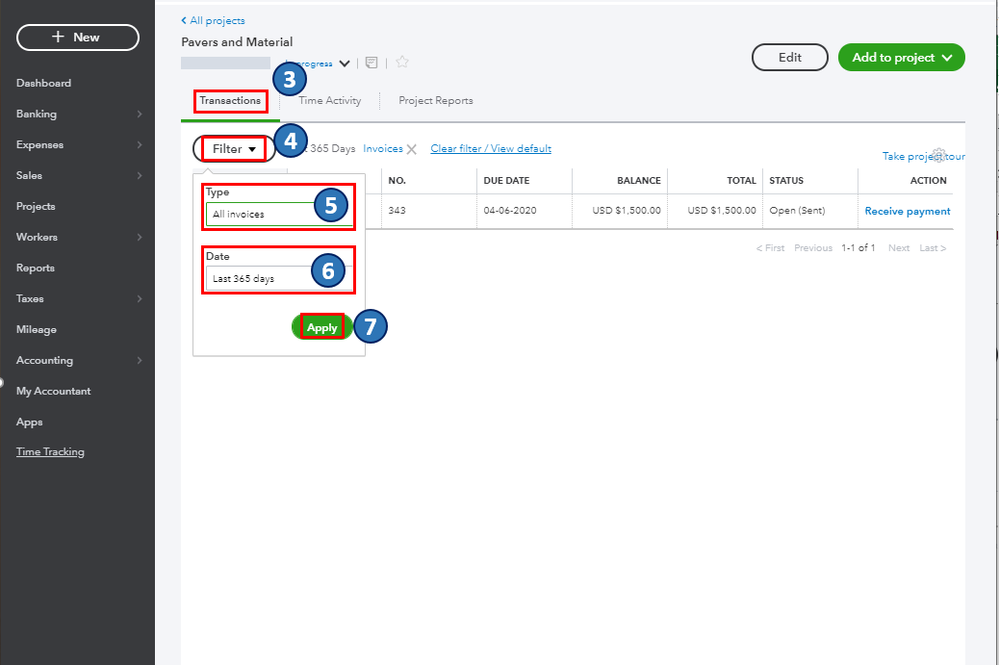Image resolution: width=999 pixels, height=665 pixels.
Task: Open Apps in the sidebar
Action: click(x=29, y=422)
